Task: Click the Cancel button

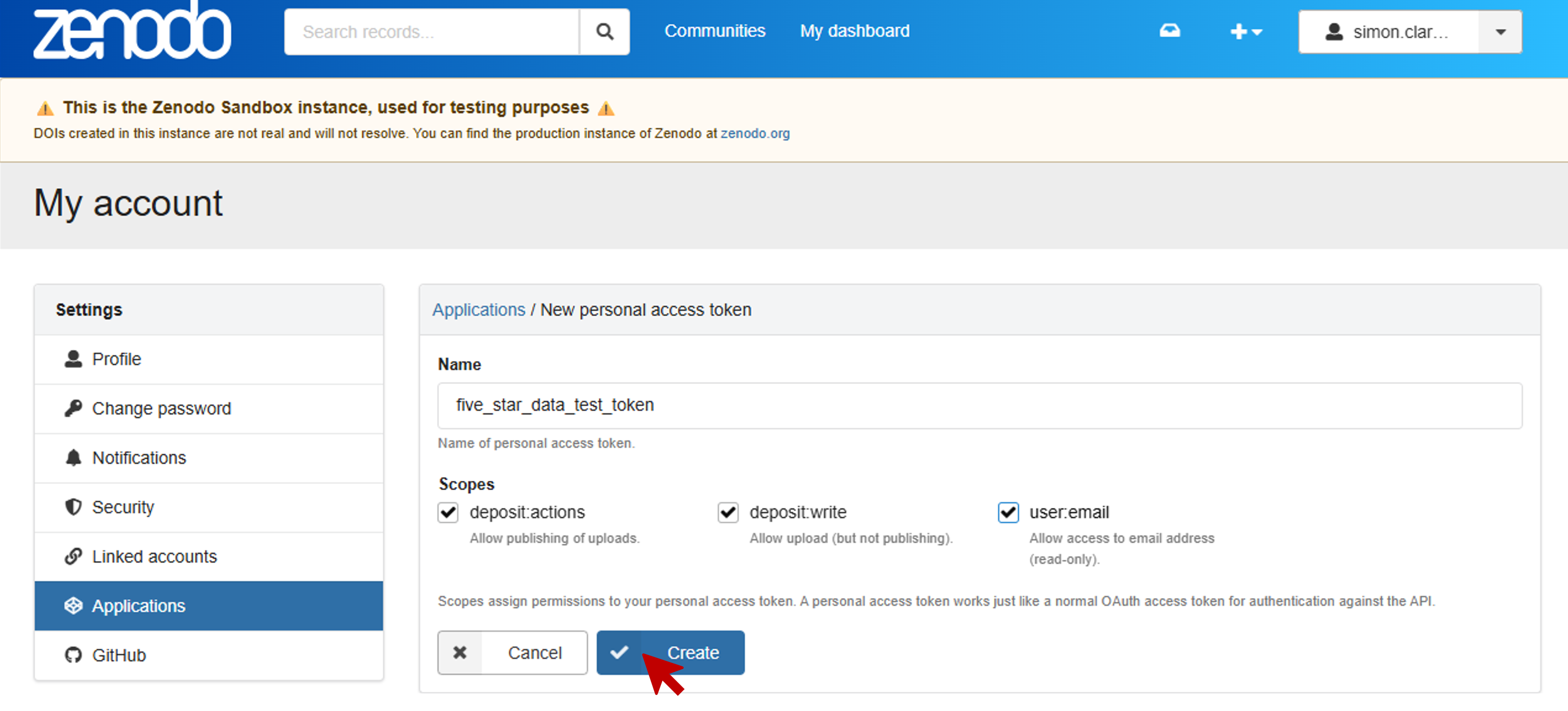Action: tap(513, 653)
